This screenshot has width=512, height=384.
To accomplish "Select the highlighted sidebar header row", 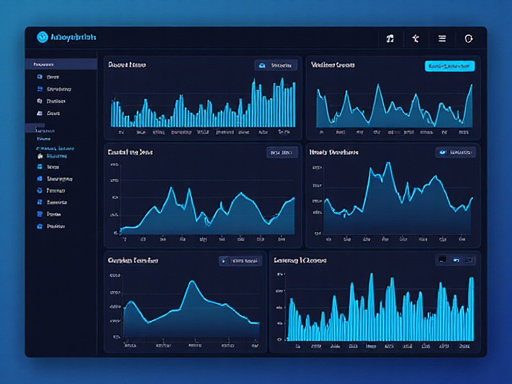I will [x=61, y=64].
